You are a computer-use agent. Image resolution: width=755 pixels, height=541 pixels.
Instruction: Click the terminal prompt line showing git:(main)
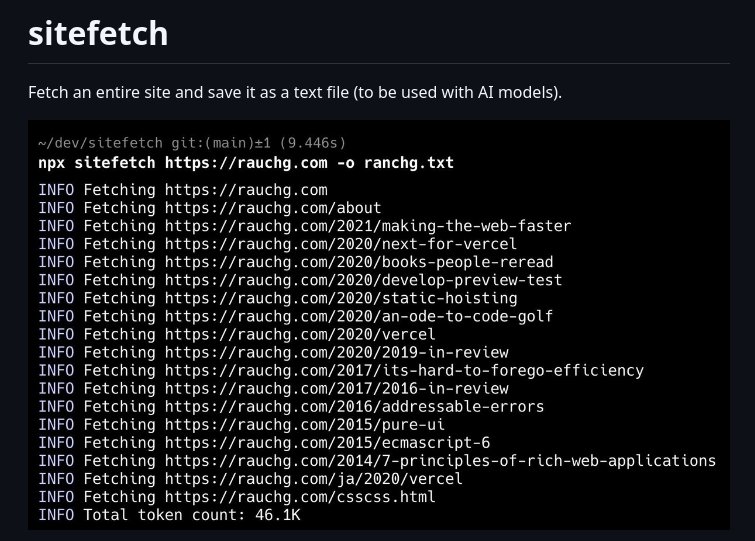192,143
